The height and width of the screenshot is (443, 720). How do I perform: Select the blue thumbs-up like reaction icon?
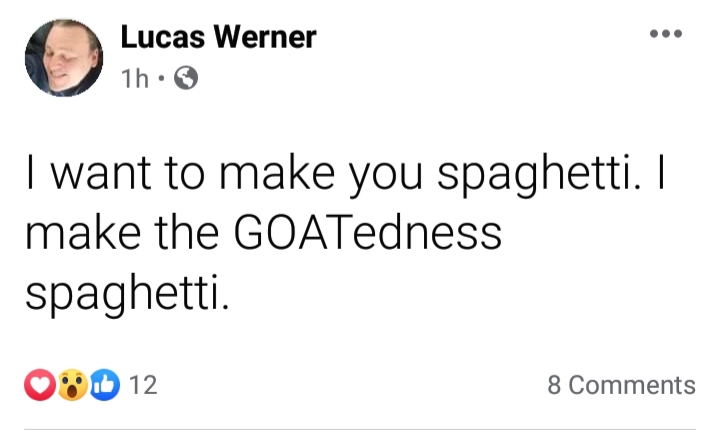(x=105, y=385)
